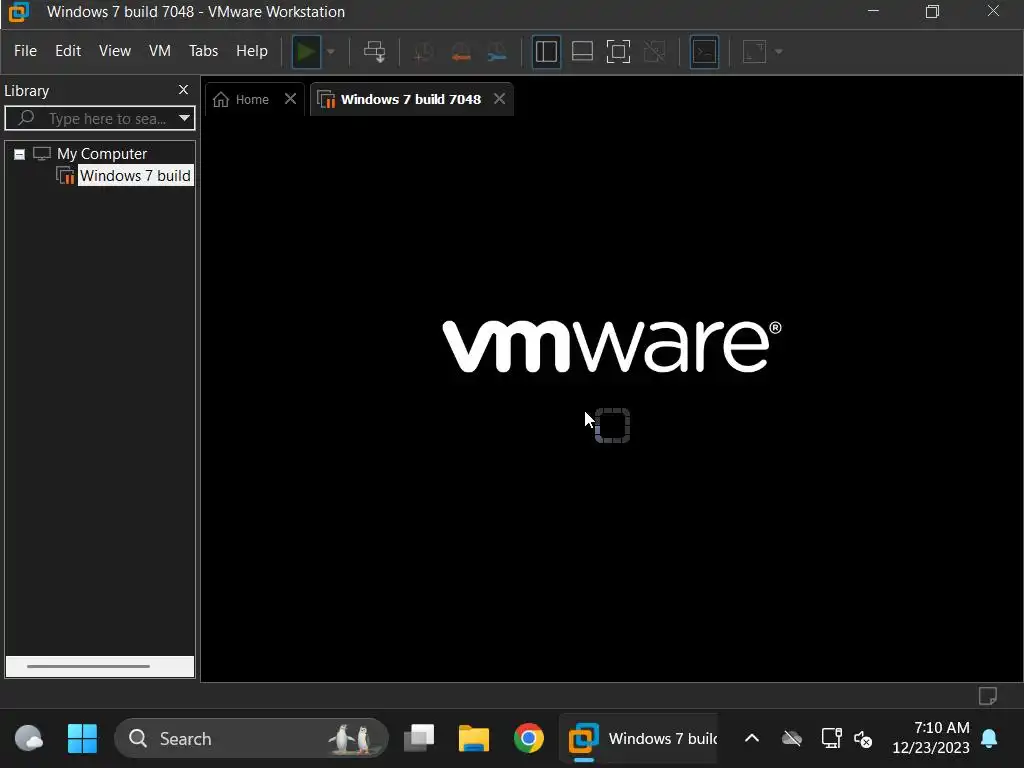Viewport: 1024px width, 768px height.
Task: Toggle the console view icon
Action: tap(704, 52)
